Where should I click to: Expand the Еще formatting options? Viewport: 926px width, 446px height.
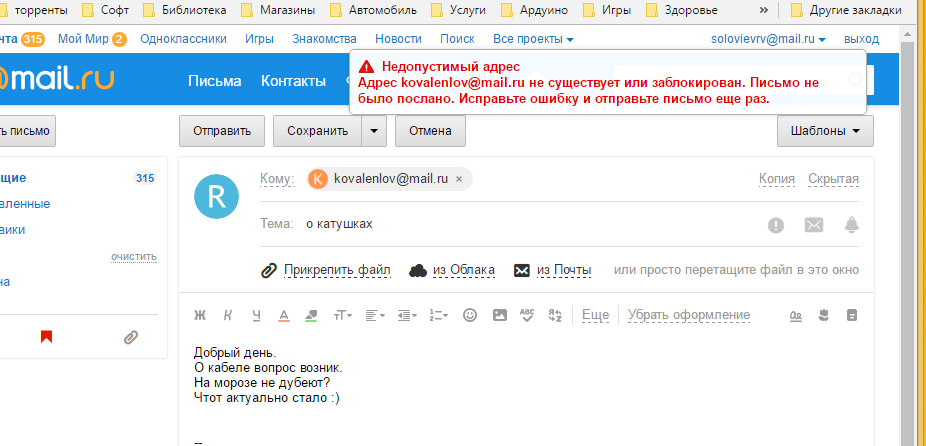595,315
